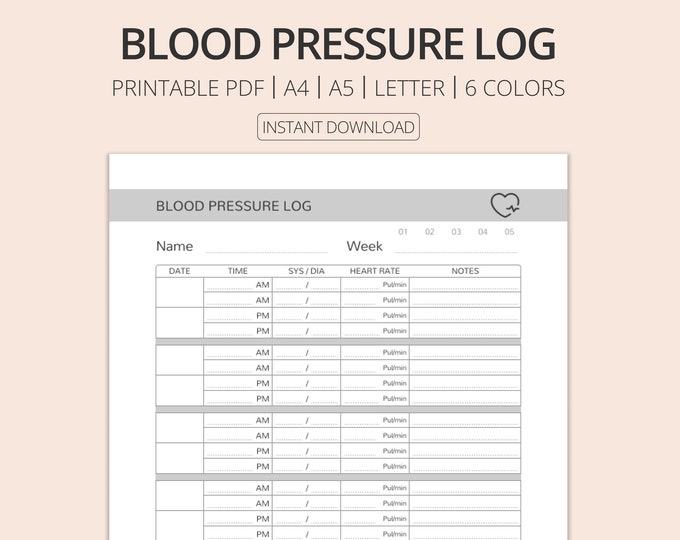Select week number 05
680x540 pixels.
coord(509,232)
